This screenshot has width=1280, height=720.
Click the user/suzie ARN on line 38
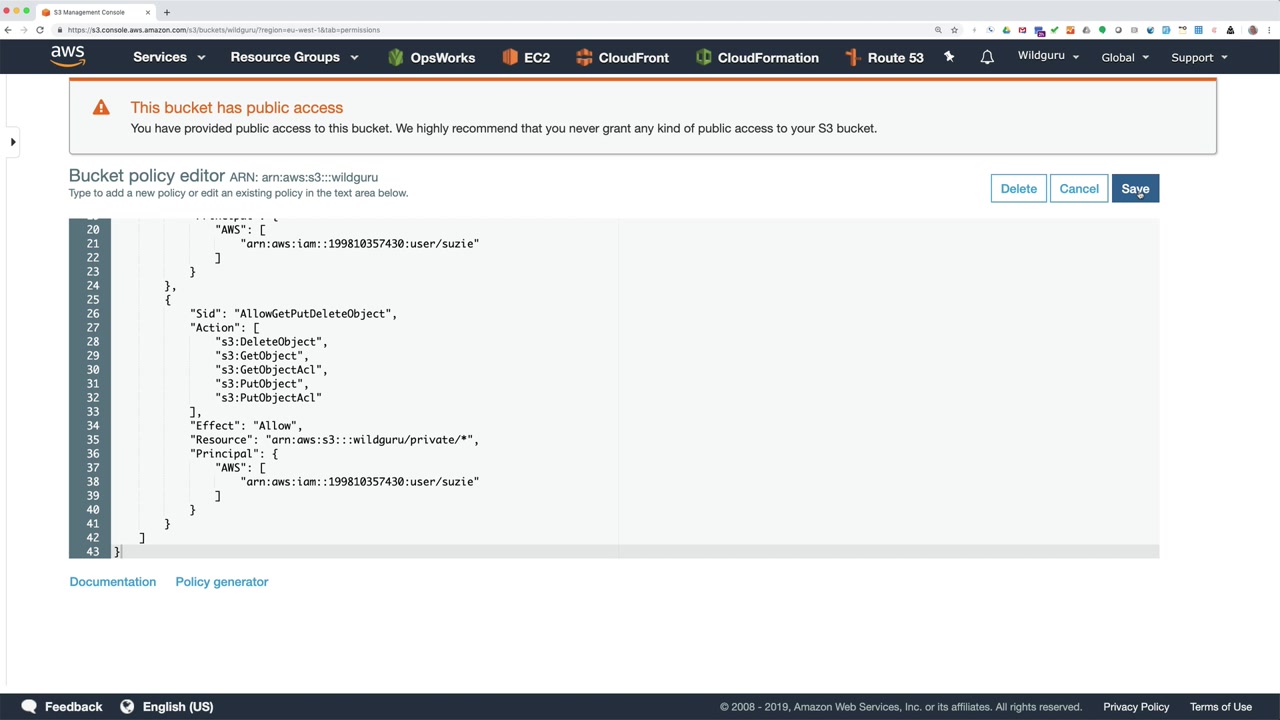click(x=360, y=482)
